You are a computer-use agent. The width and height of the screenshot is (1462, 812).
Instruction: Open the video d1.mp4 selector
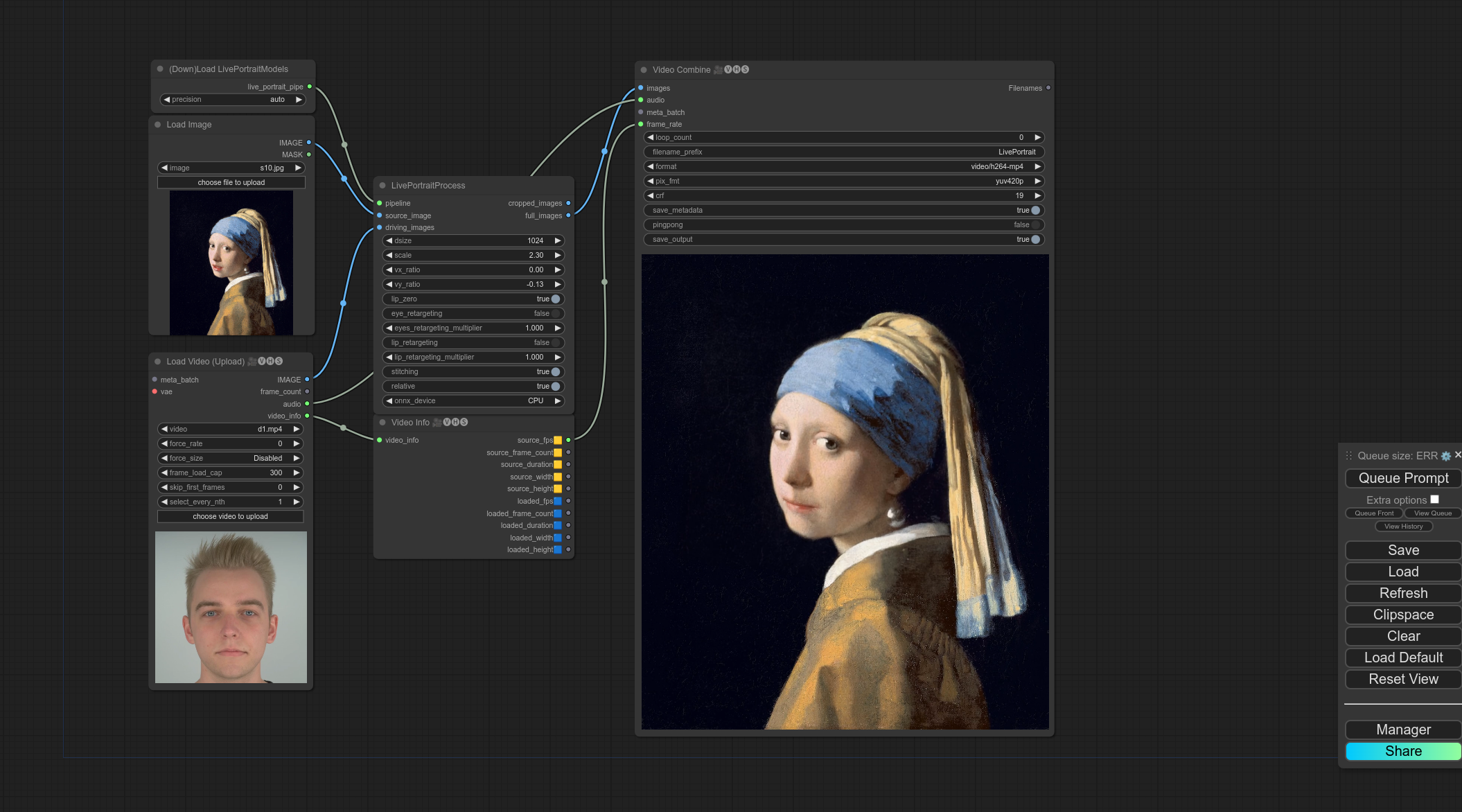pyautogui.click(x=231, y=429)
